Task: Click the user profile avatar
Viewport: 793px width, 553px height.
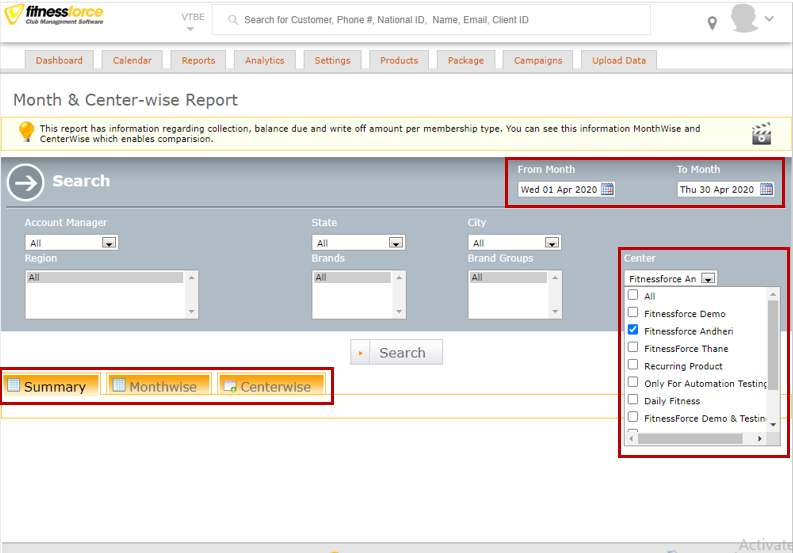Action: point(744,19)
